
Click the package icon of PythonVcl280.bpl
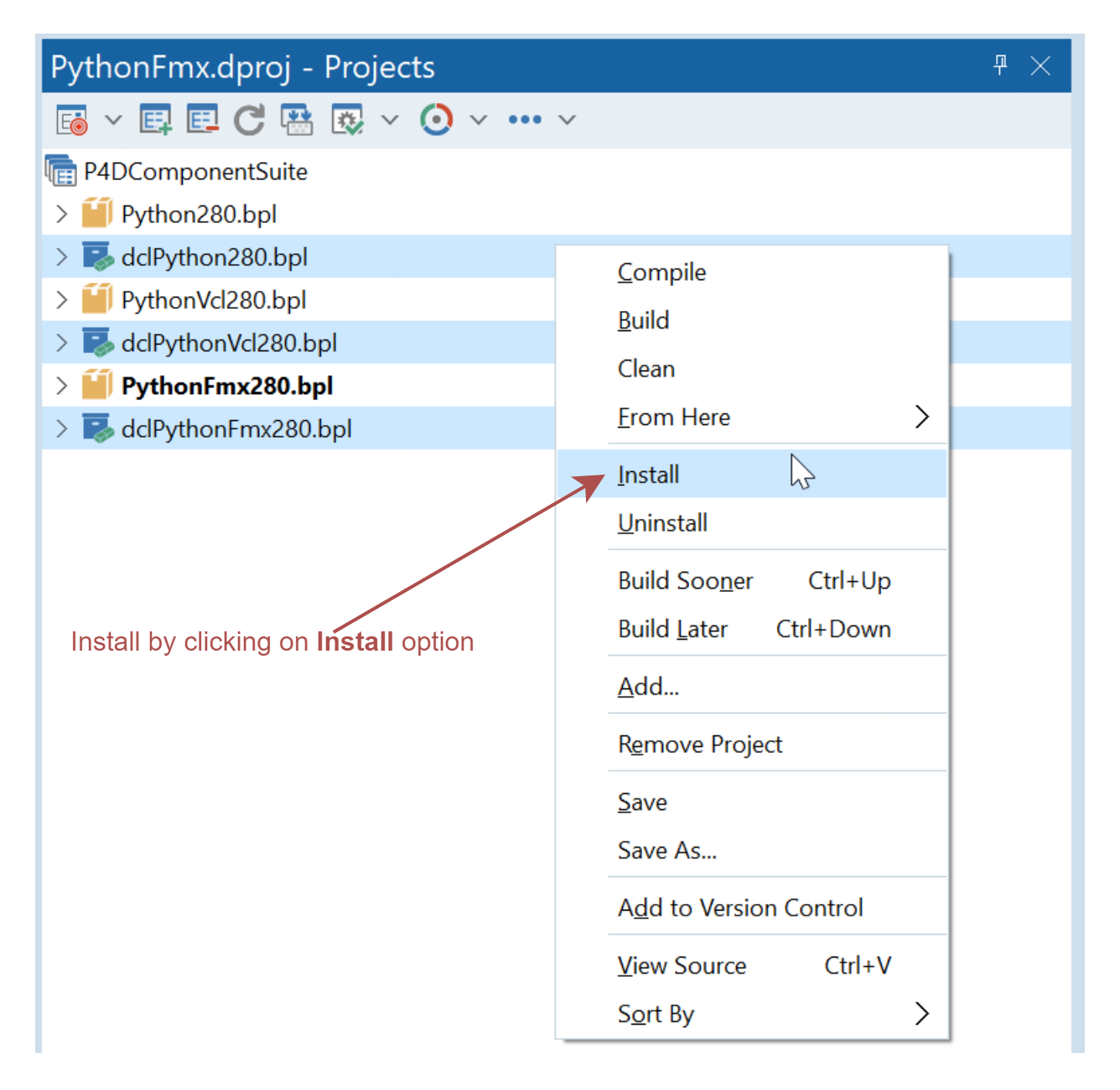coord(96,298)
